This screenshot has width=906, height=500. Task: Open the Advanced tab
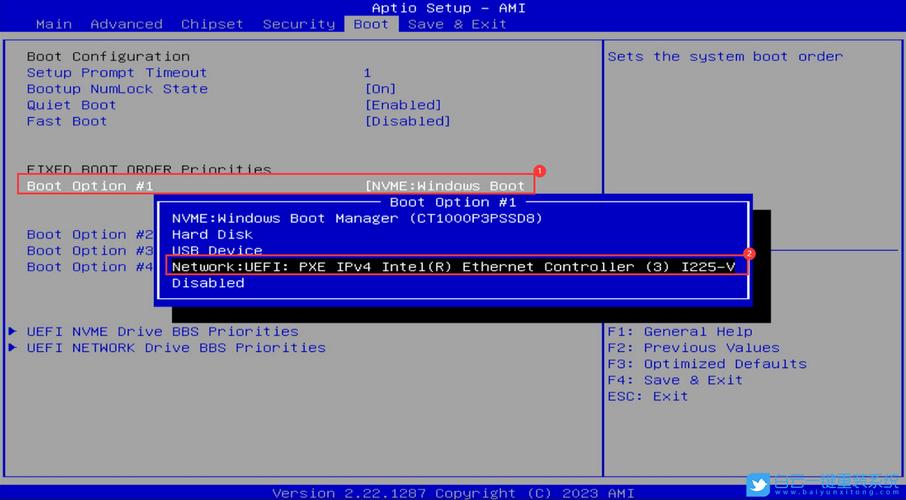click(127, 24)
